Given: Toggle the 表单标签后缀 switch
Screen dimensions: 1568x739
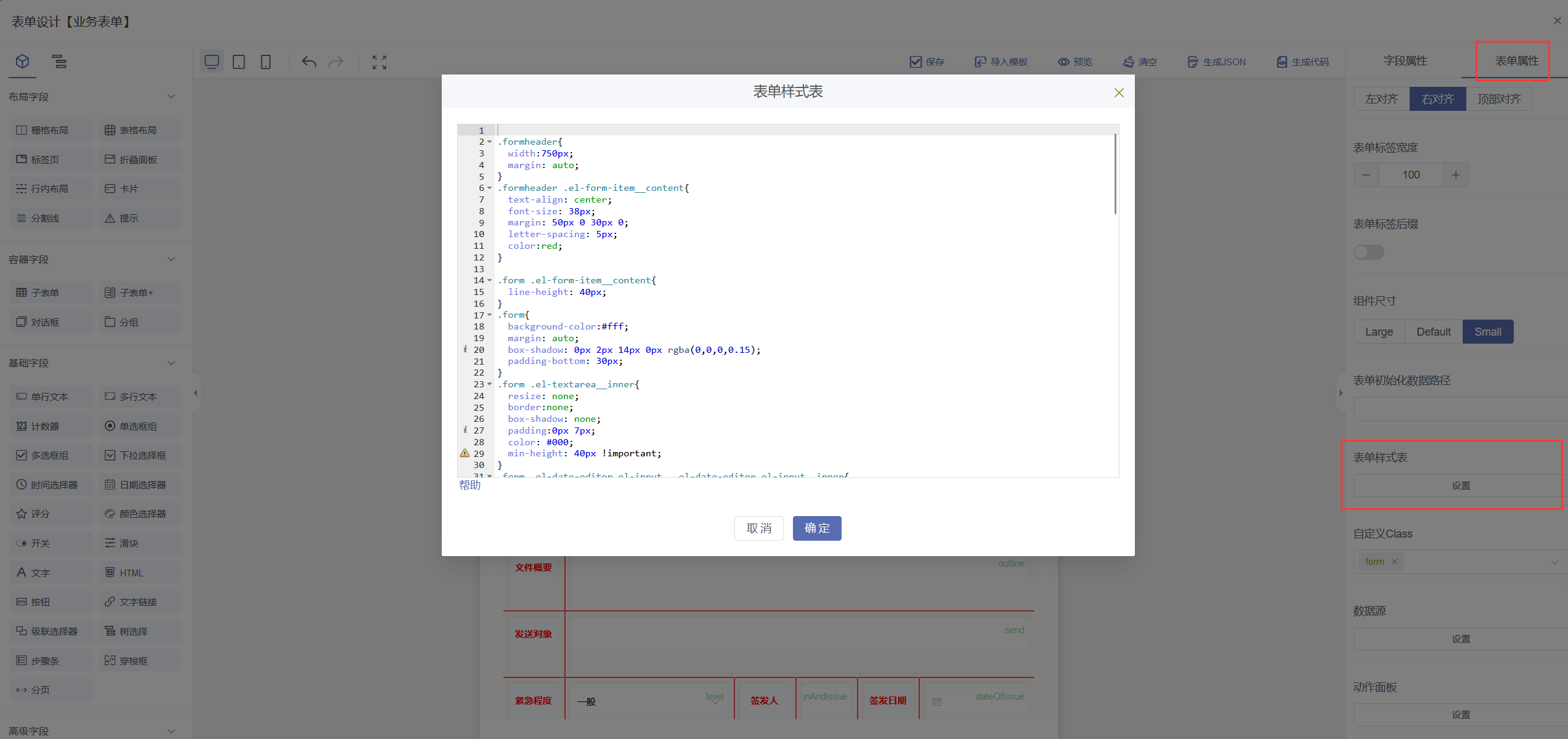Looking at the screenshot, I should [1368, 252].
